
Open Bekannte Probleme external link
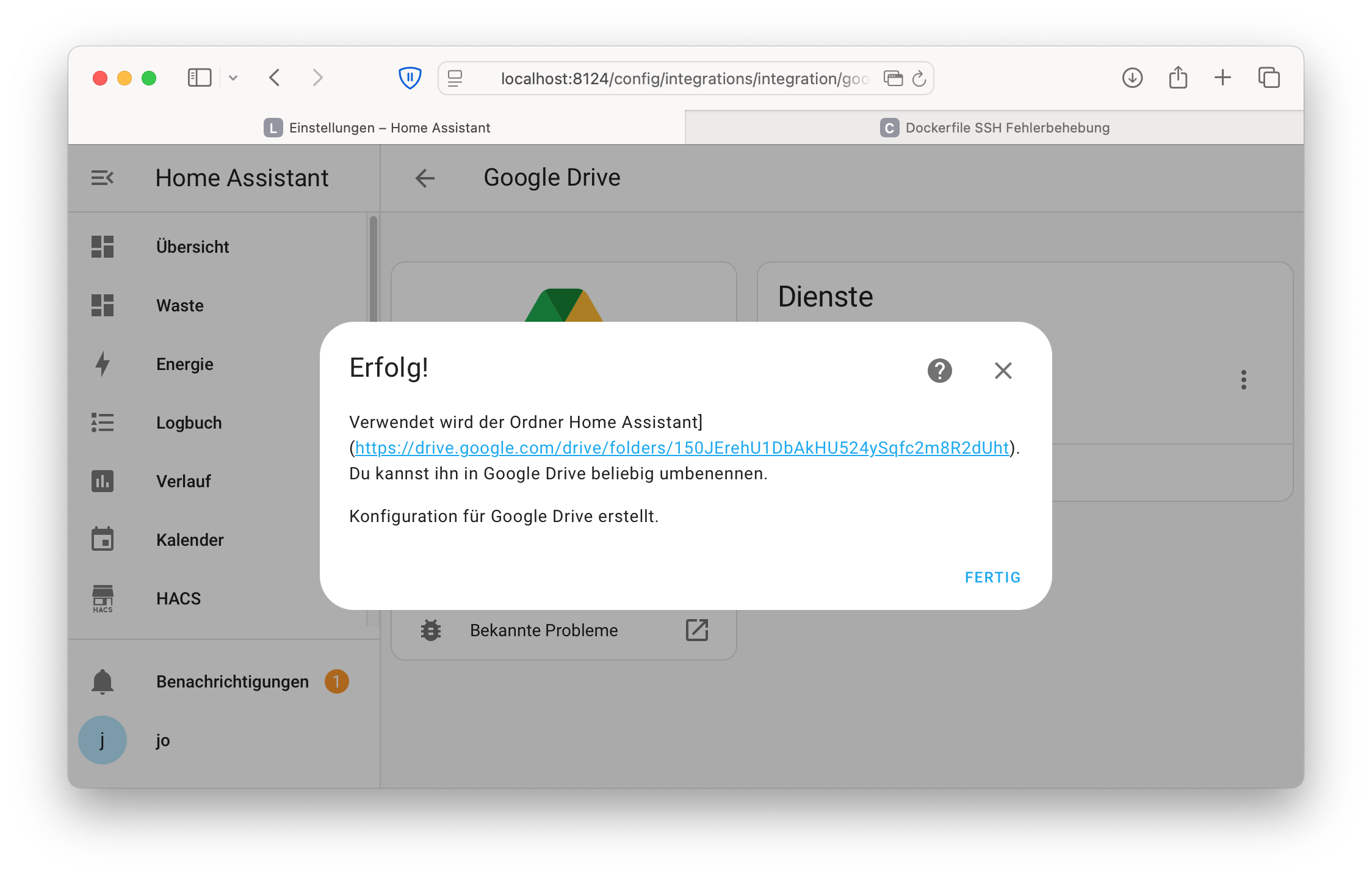pyautogui.click(x=696, y=630)
